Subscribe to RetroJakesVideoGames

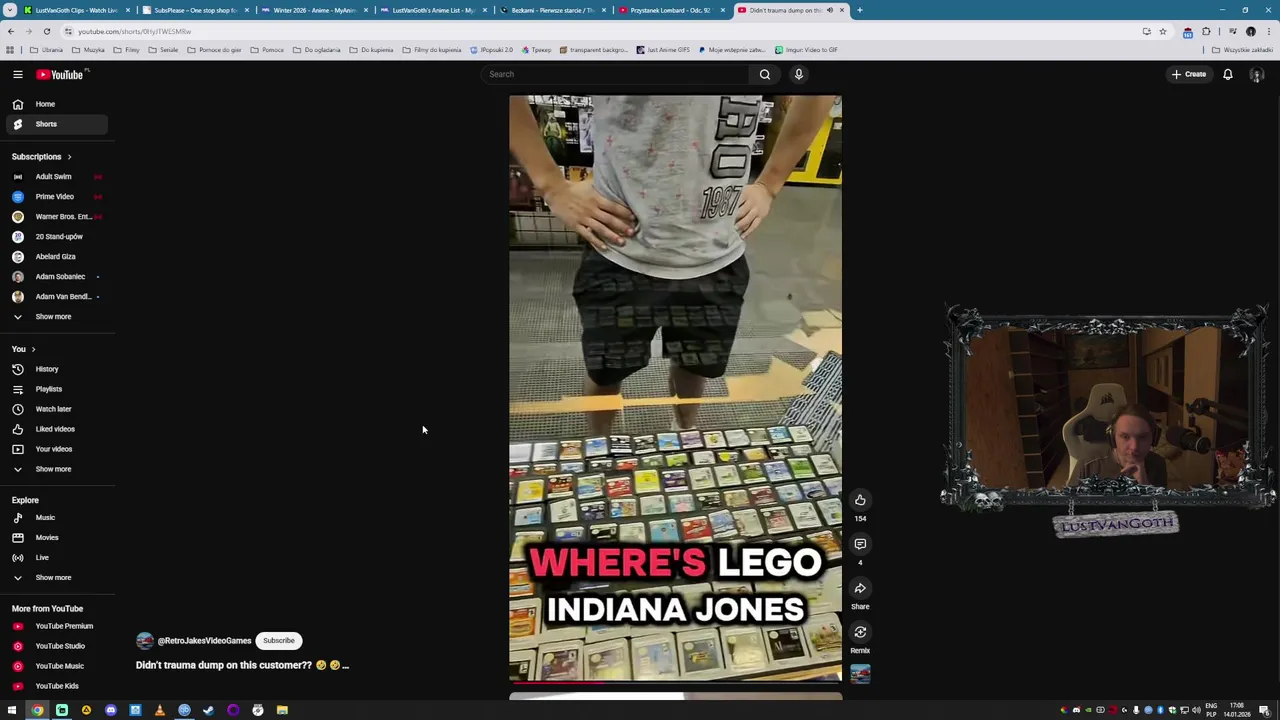click(279, 641)
